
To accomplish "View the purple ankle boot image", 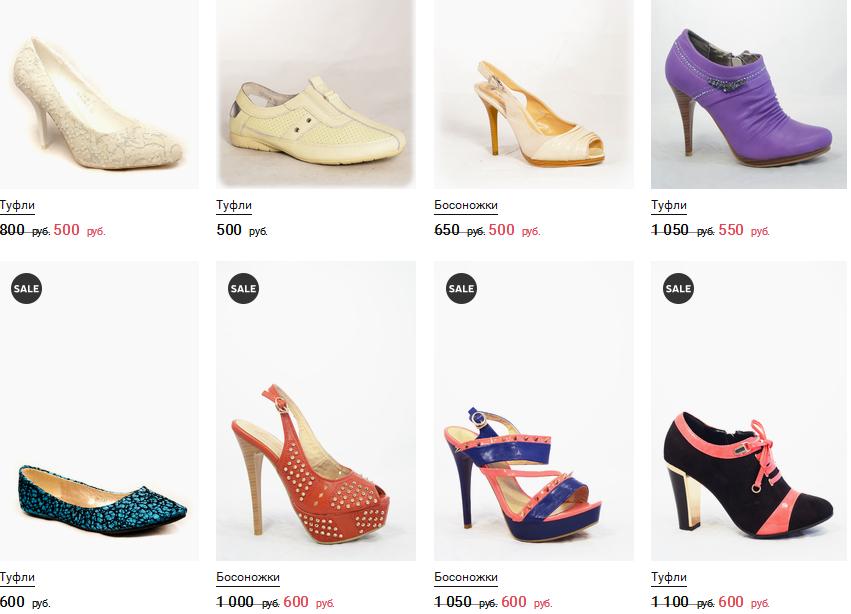I will click(749, 95).
